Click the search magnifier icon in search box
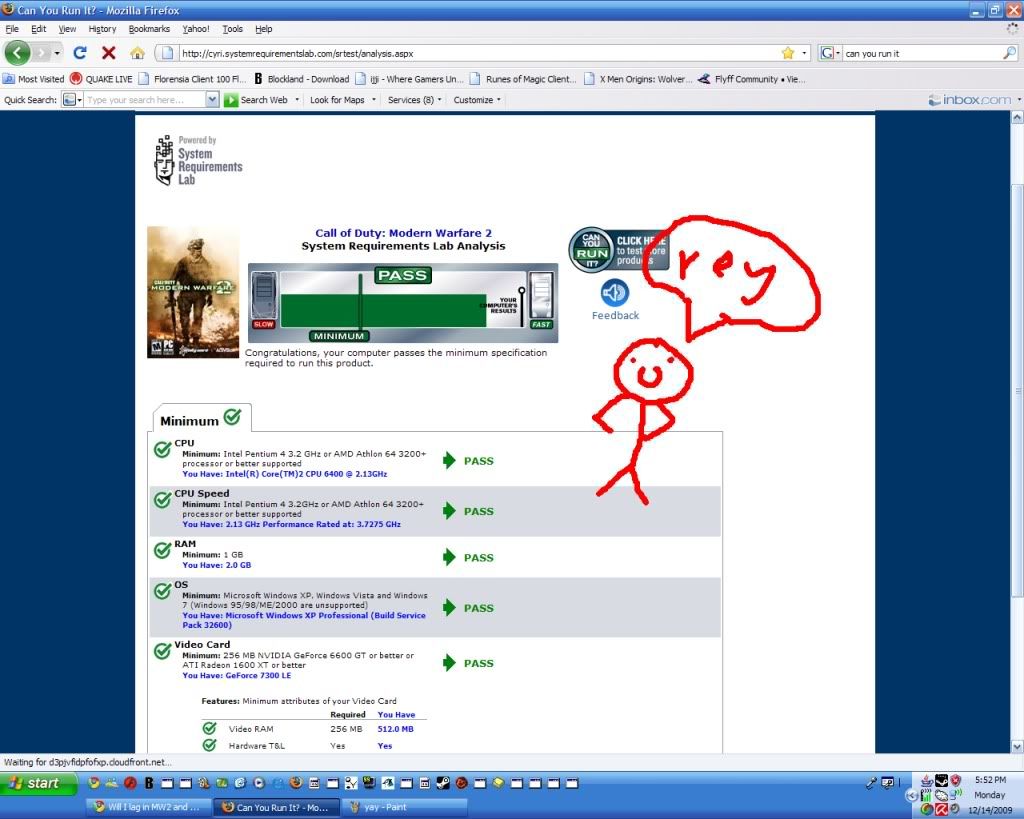1024x819 pixels. pos(1009,53)
